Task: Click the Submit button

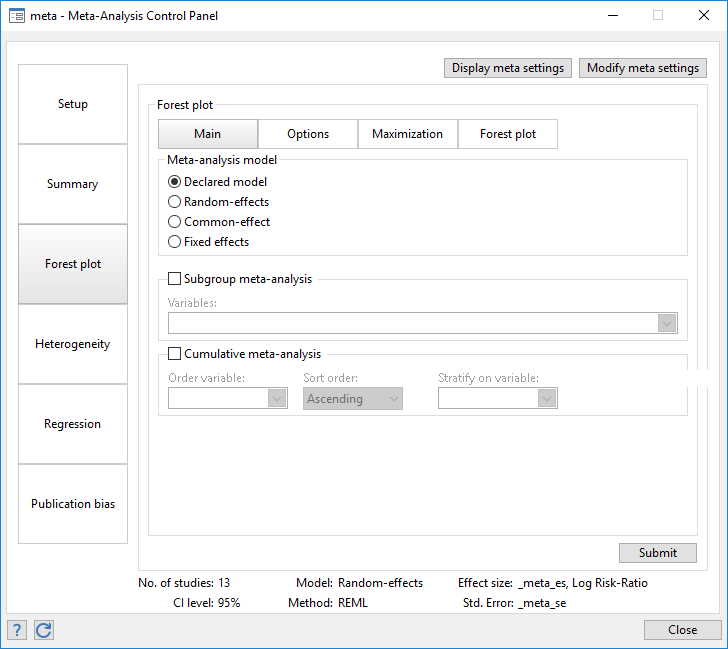Action: [x=657, y=553]
